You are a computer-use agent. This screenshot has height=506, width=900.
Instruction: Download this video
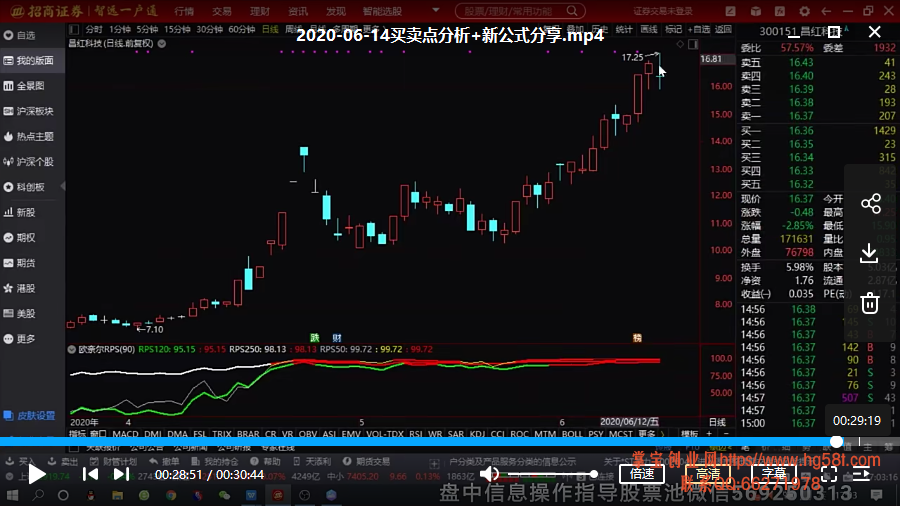[870, 253]
